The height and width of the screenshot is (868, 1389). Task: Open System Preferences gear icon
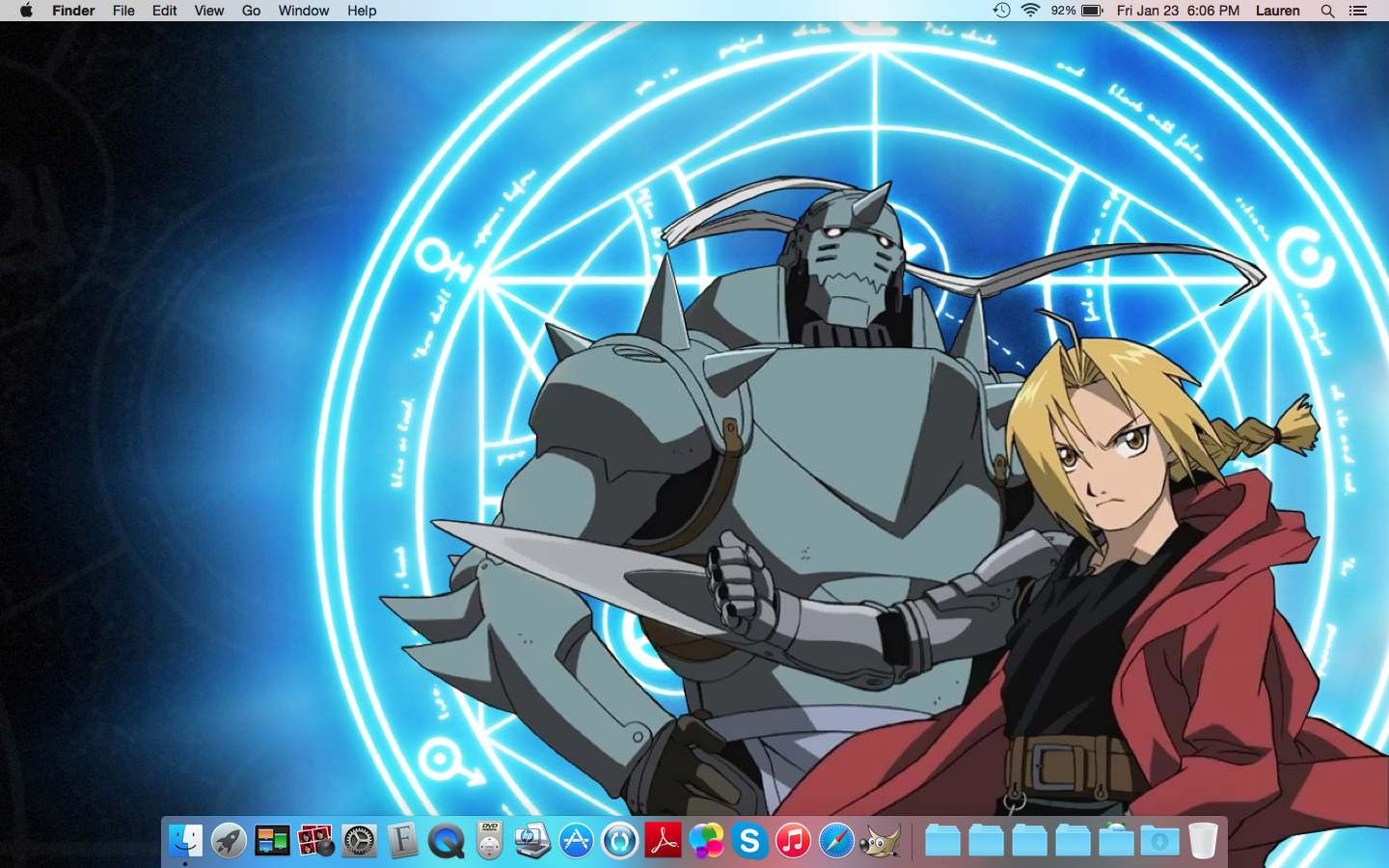click(x=359, y=841)
